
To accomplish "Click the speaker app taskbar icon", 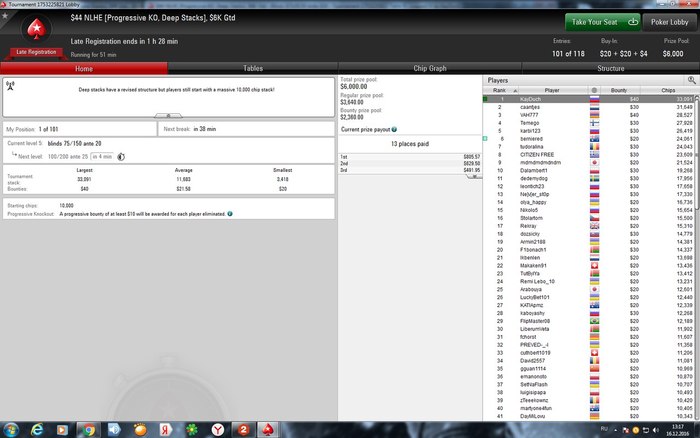I will [x=114, y=430].
